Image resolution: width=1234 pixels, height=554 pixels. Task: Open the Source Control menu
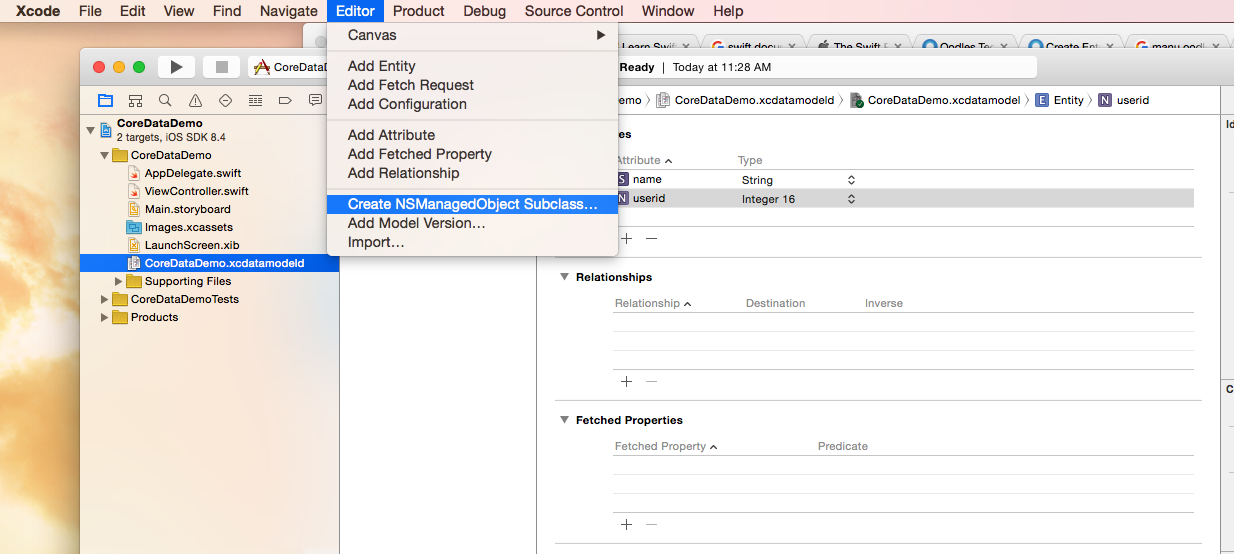pyautogui.click(x=574, y=11)
